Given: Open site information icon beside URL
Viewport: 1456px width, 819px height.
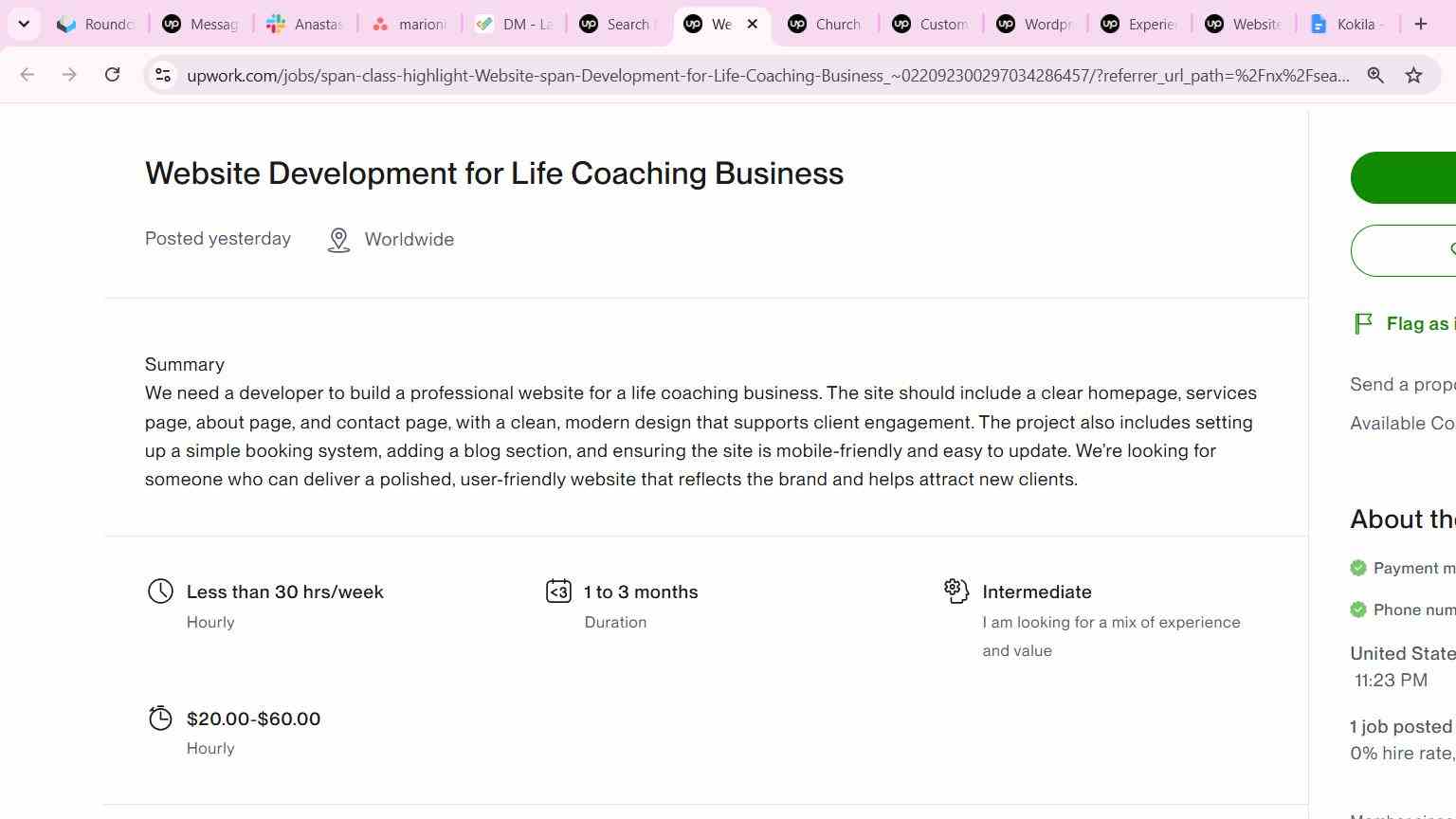Looking at the screenshot, I should [163, 75].
